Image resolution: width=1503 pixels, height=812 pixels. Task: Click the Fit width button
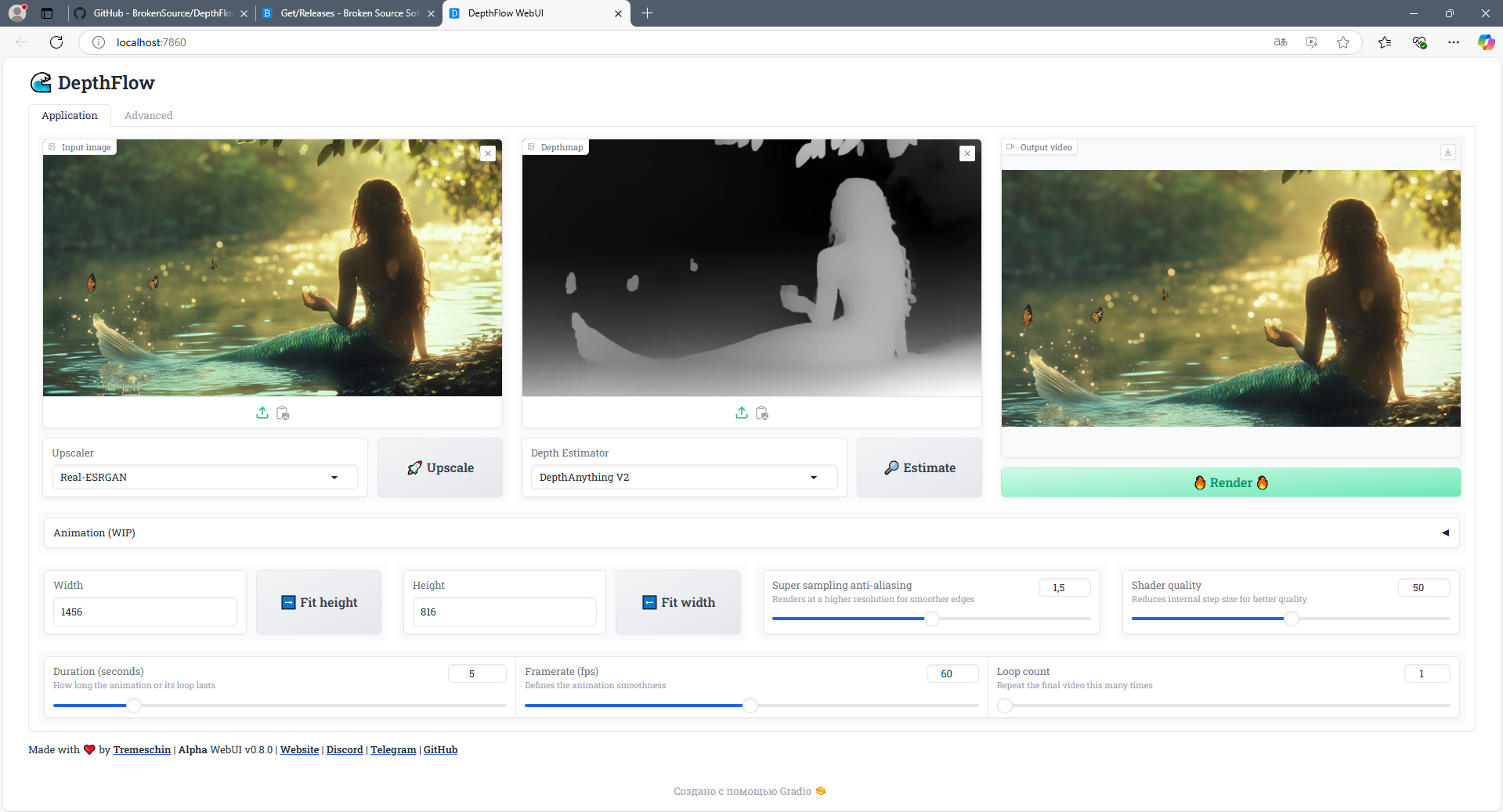(x=678, y=602)
